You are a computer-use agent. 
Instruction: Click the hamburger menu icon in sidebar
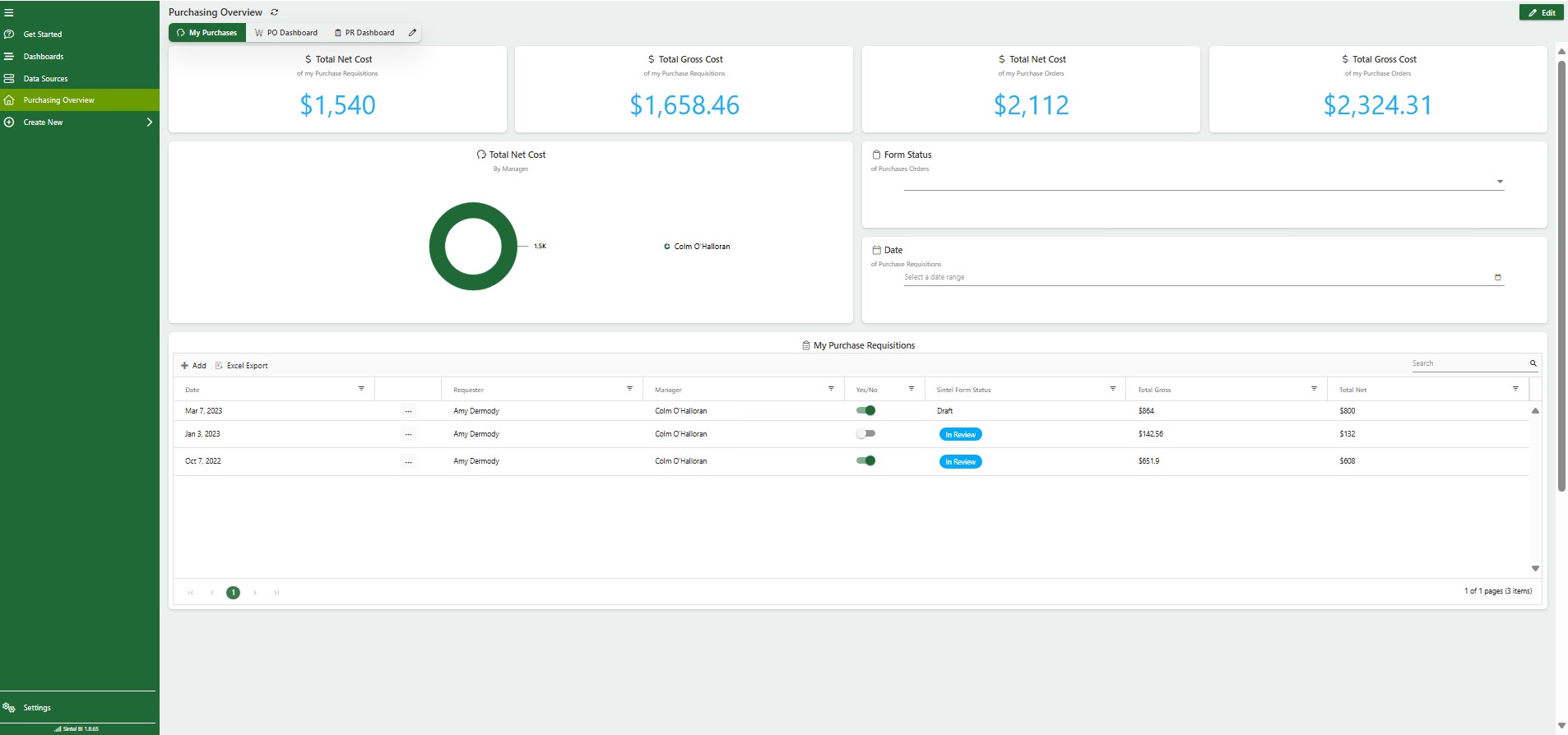(x=9, y=12)
